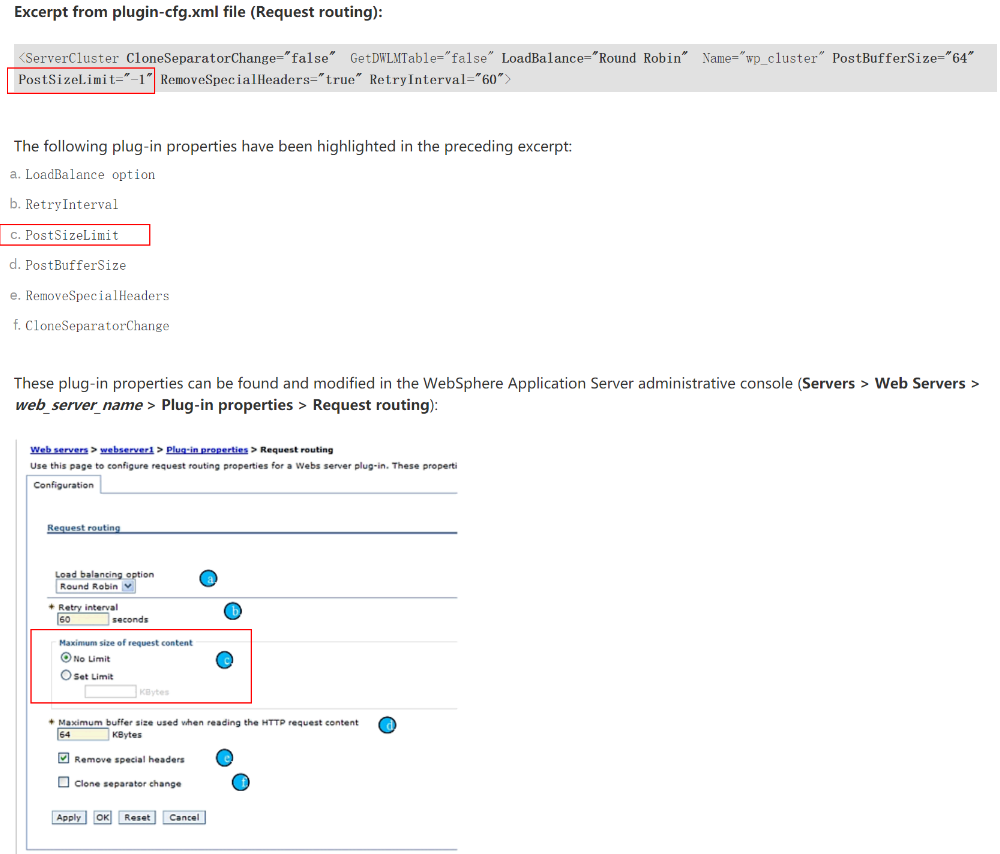
Task: Click the Request routing section heading
Action: click(84, 527)
